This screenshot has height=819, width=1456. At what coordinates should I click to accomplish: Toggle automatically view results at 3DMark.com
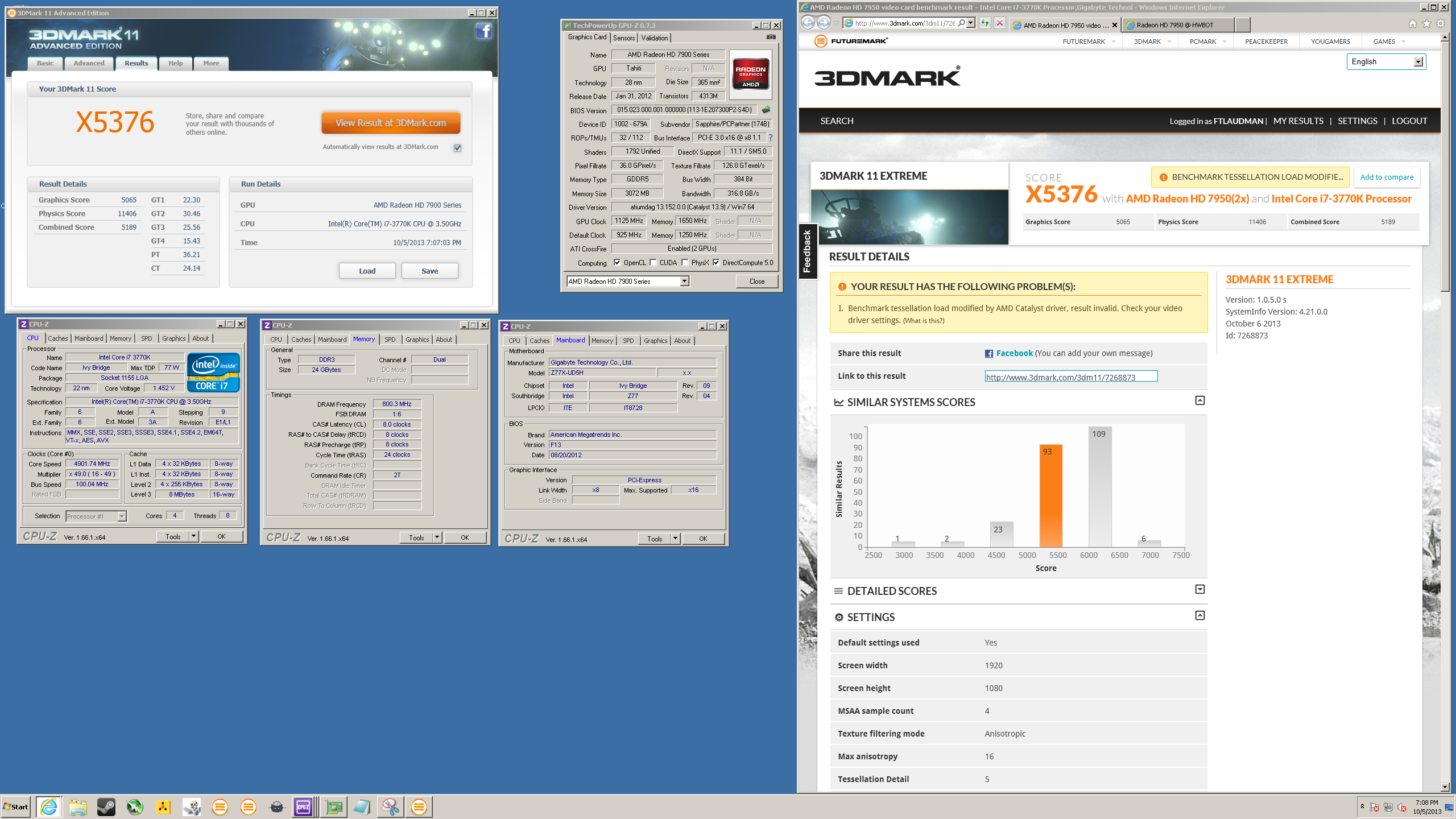pos(458,148)
